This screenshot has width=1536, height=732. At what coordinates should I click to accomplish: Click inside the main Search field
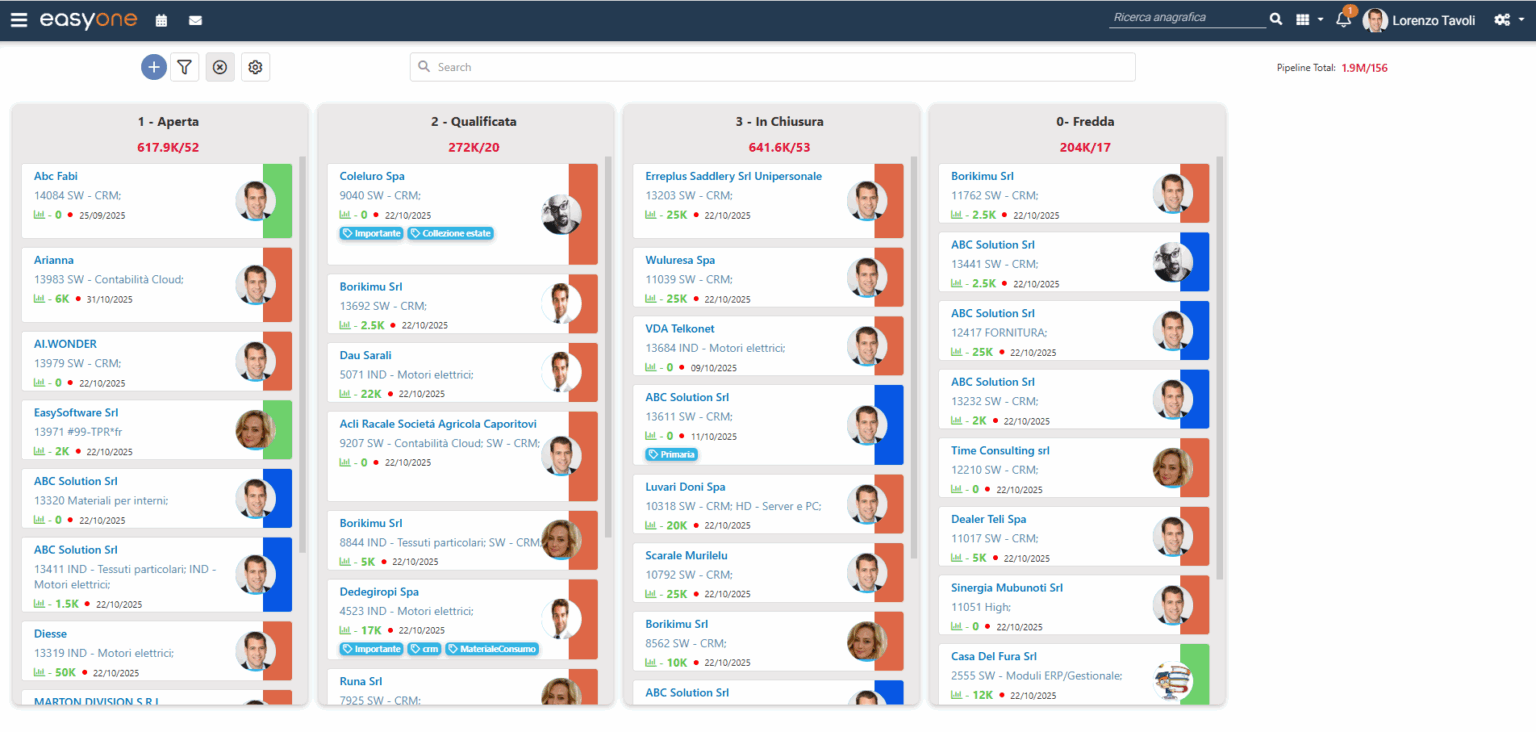772,66
